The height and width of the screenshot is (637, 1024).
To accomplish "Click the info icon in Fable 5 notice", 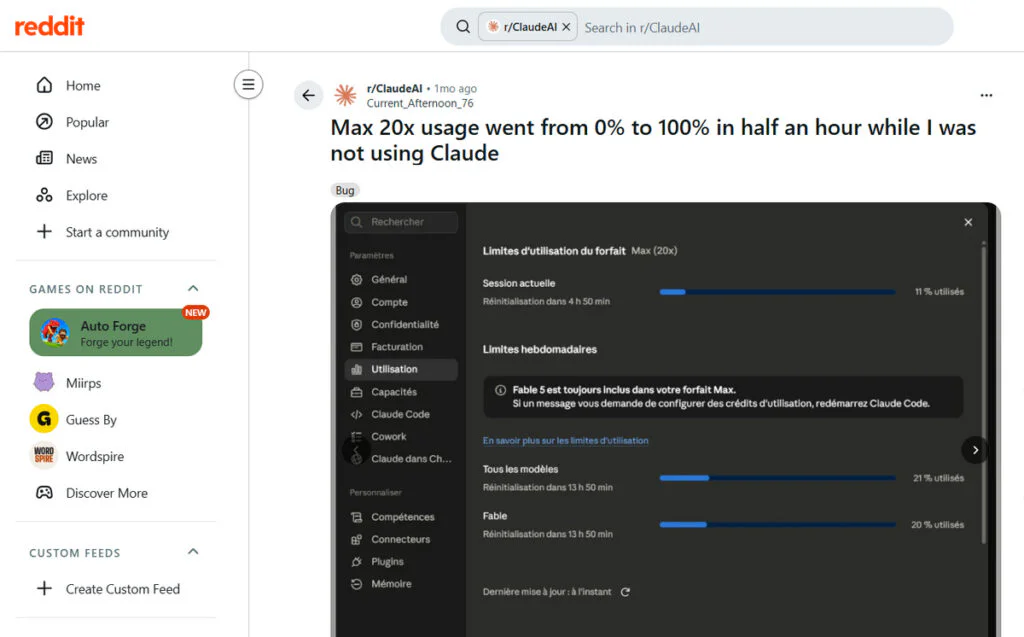I will (500, 390).
